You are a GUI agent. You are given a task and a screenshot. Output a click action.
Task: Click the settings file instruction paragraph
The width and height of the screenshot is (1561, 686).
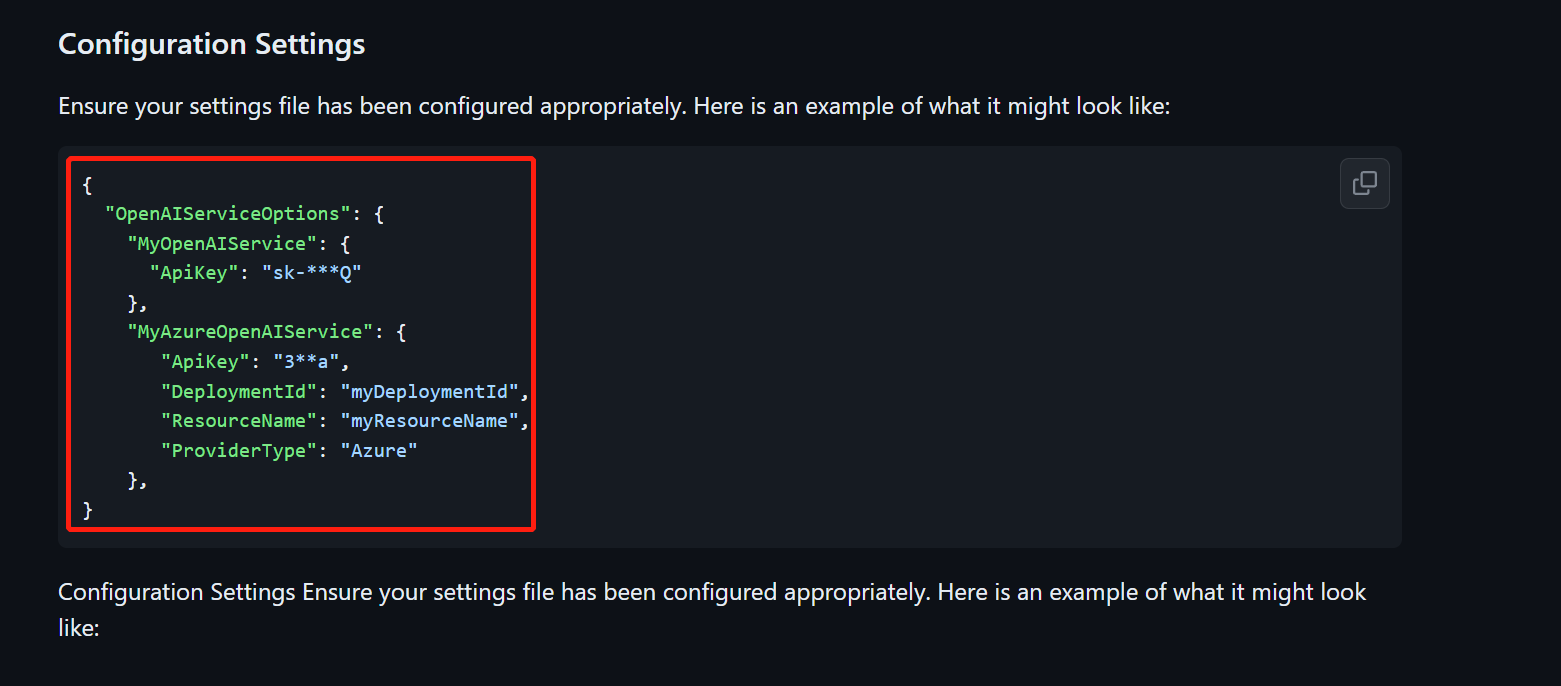[x=614, y=105]
